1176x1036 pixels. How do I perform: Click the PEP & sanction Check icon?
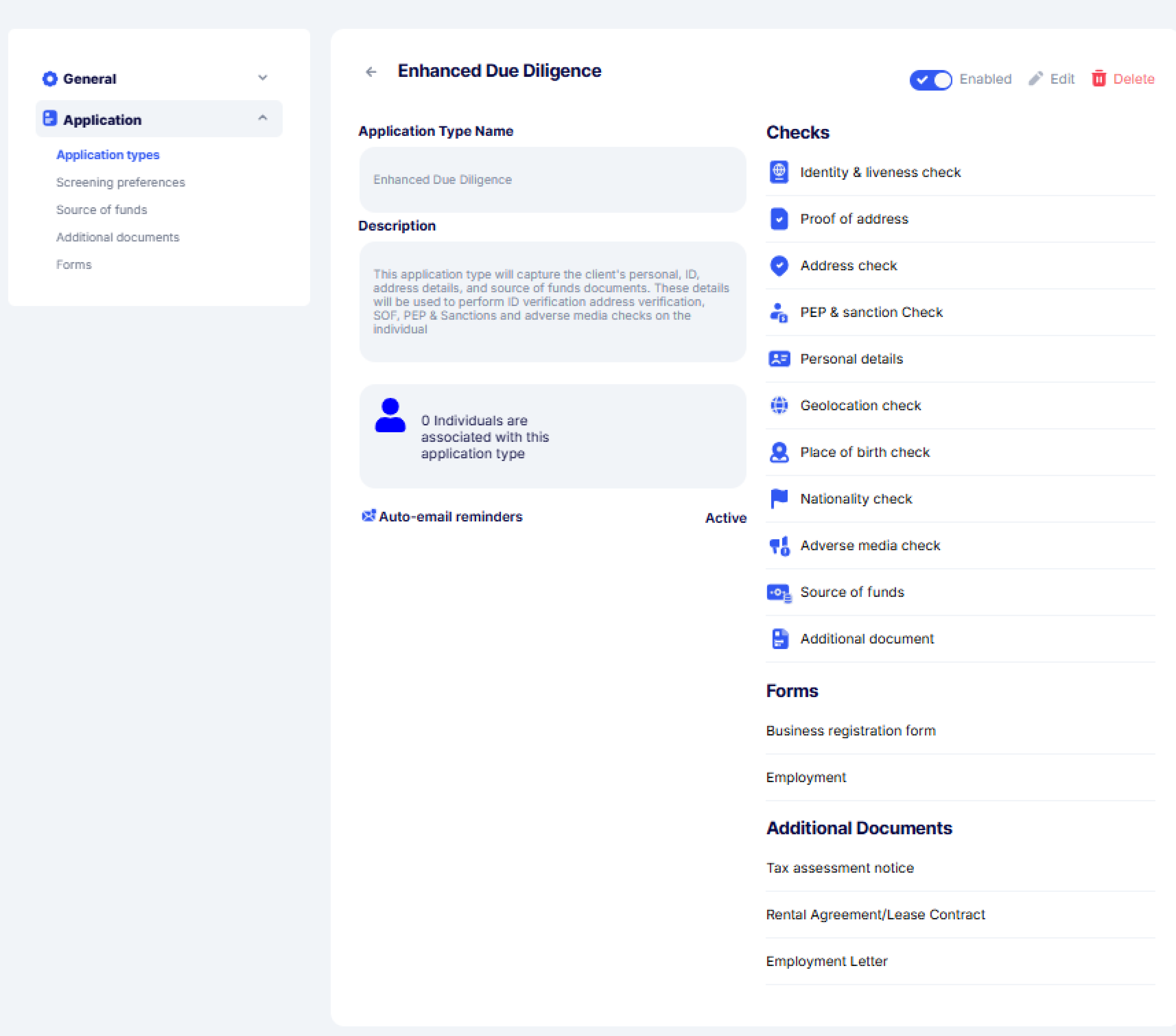click(x=779, y=313)
